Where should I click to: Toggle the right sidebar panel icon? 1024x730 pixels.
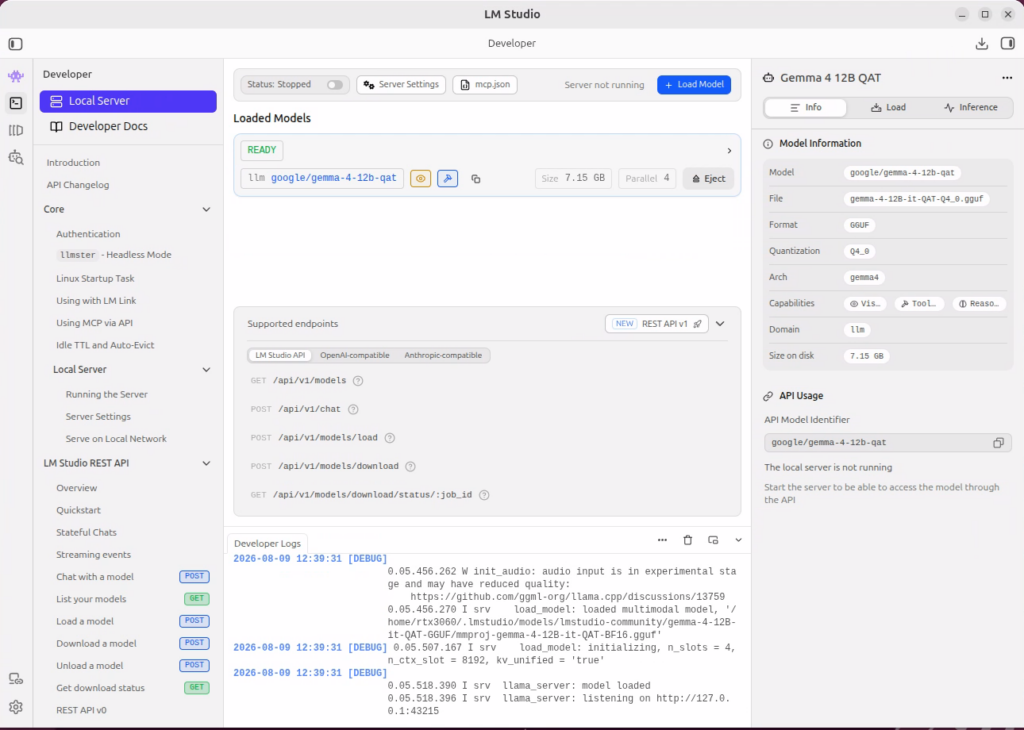[x=1008, y=44]
